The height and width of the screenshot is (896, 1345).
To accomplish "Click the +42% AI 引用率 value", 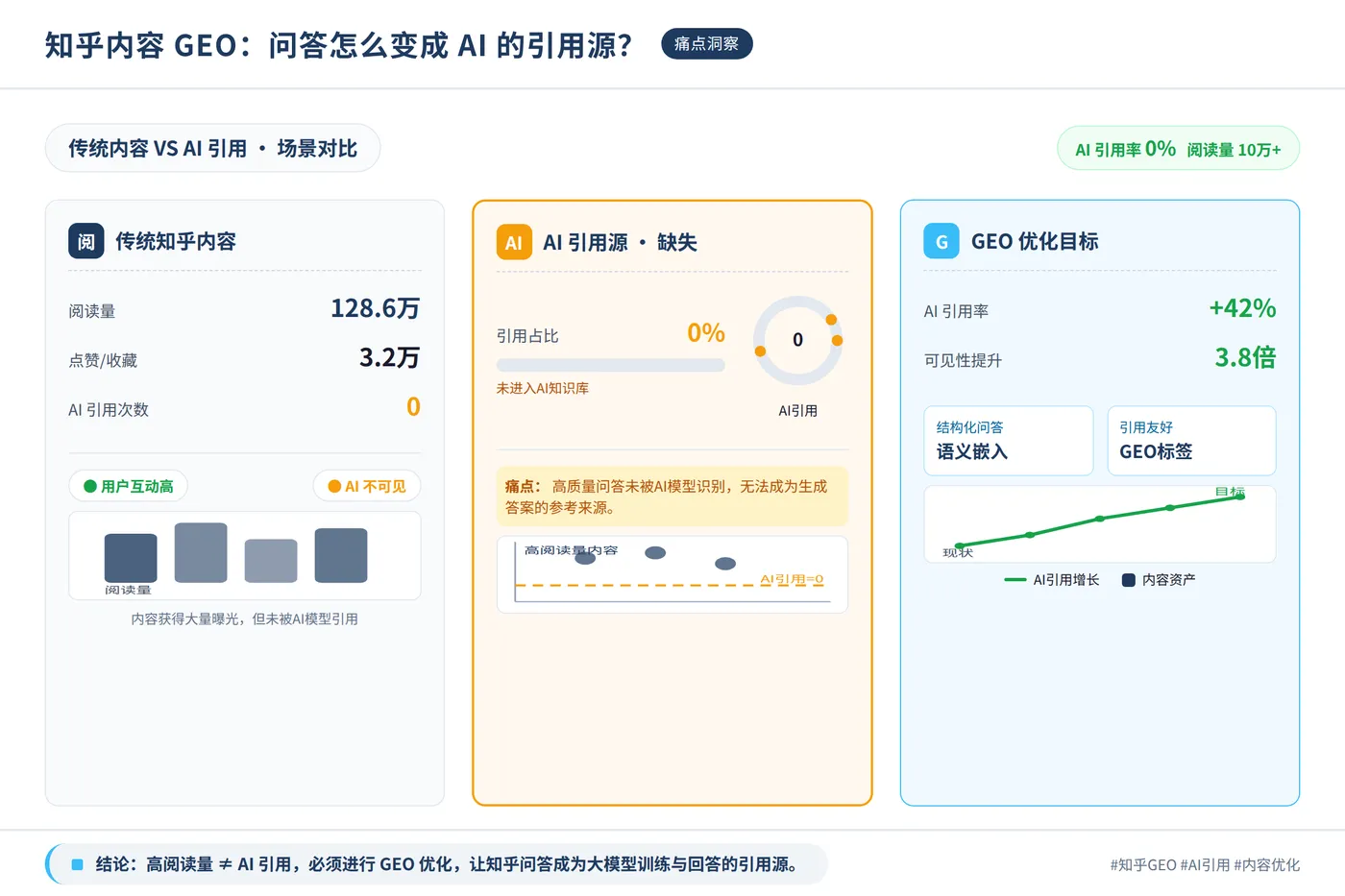I will click(1242, 308).
